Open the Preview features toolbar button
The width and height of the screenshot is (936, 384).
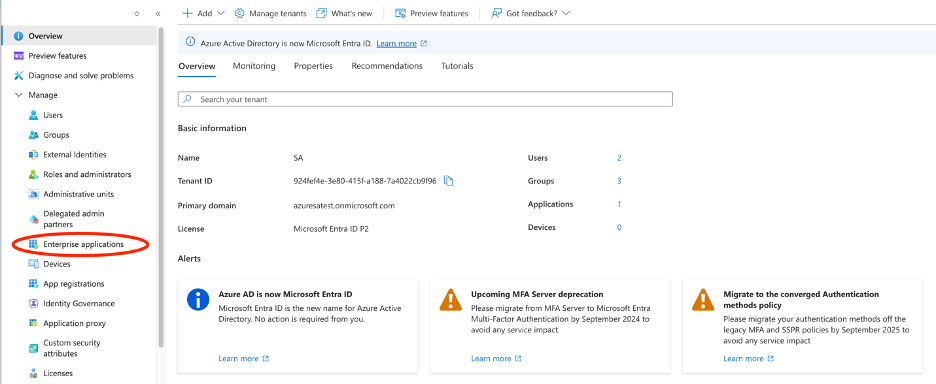pos(432,13)
